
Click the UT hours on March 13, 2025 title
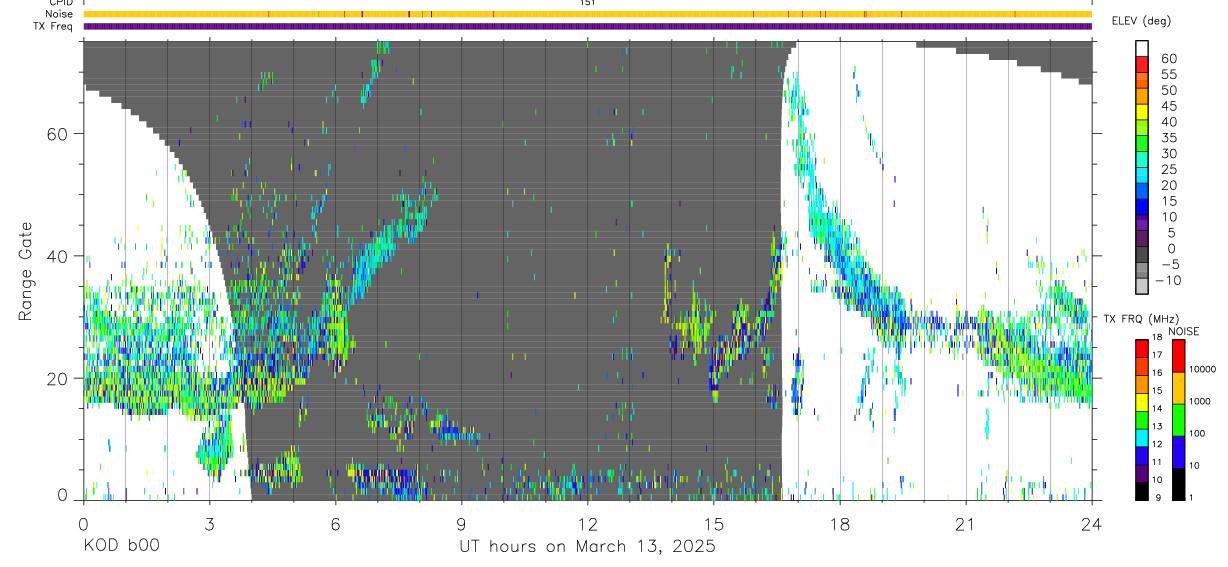(x=588, y=547)
